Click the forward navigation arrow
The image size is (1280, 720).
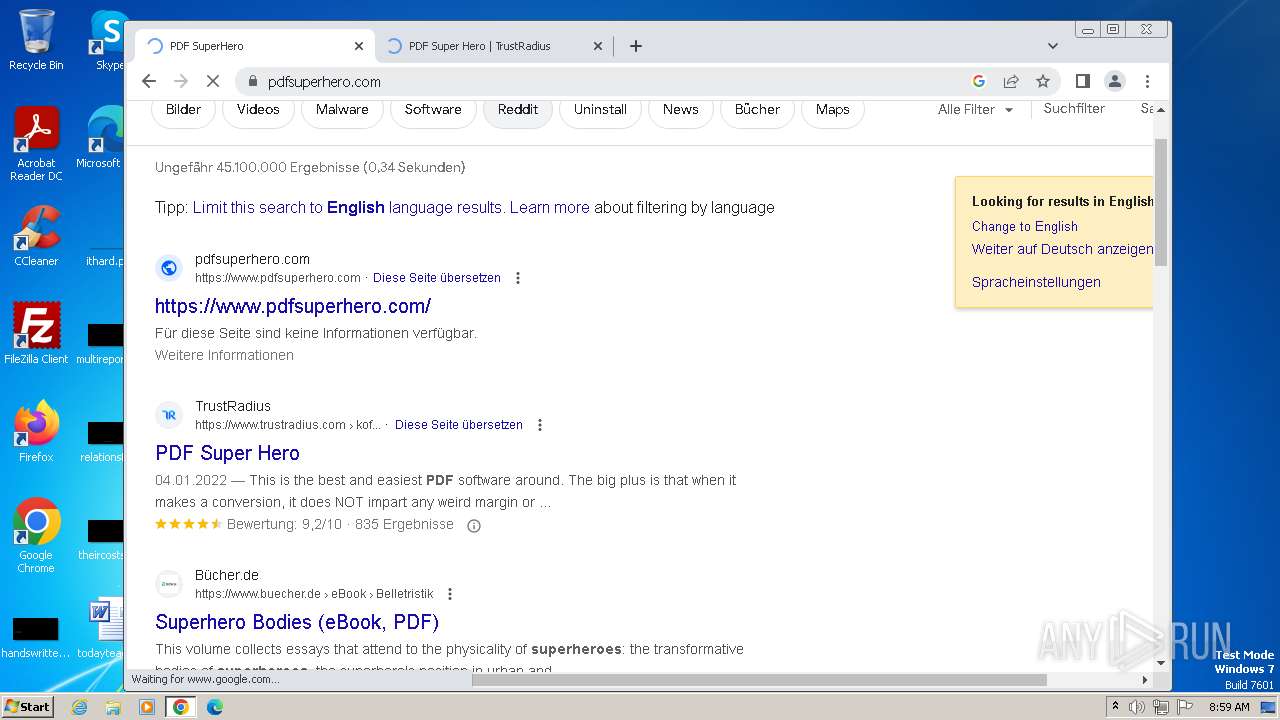click(x=181, y=81)
